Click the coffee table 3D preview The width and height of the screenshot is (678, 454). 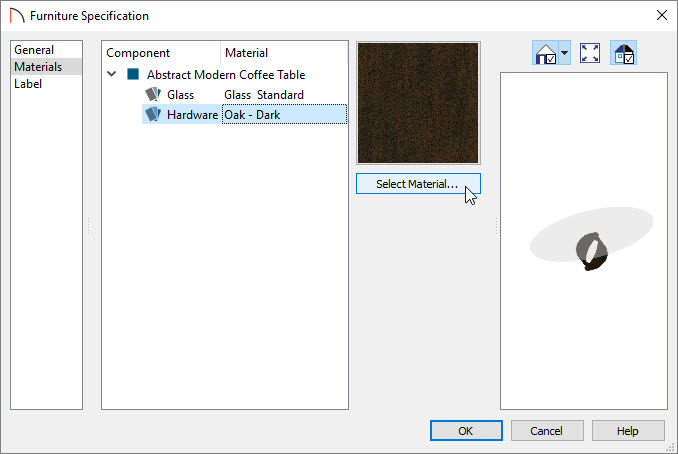point(584,241)
